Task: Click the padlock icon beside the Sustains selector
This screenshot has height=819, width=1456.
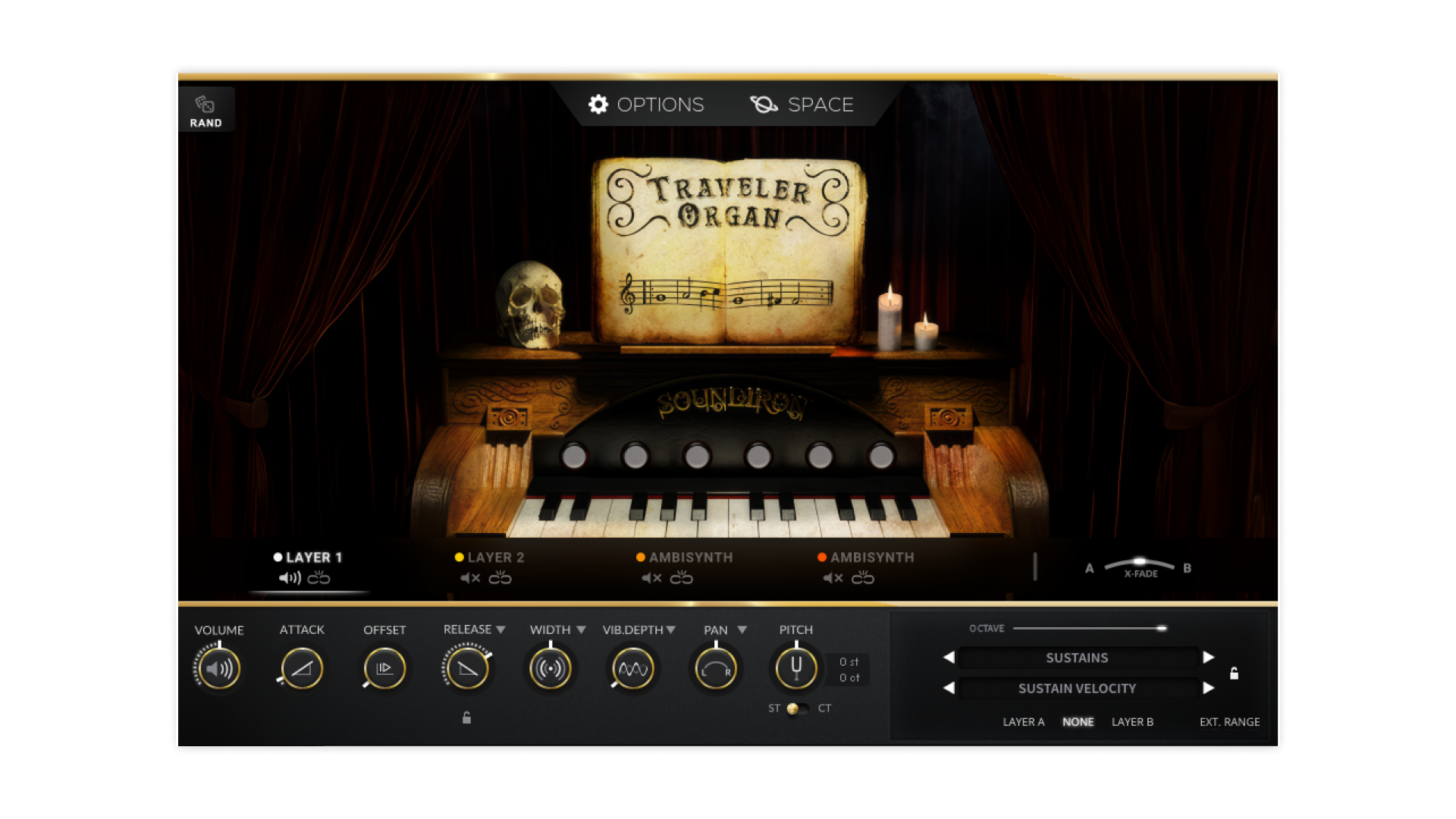Action: (1235, 672)
